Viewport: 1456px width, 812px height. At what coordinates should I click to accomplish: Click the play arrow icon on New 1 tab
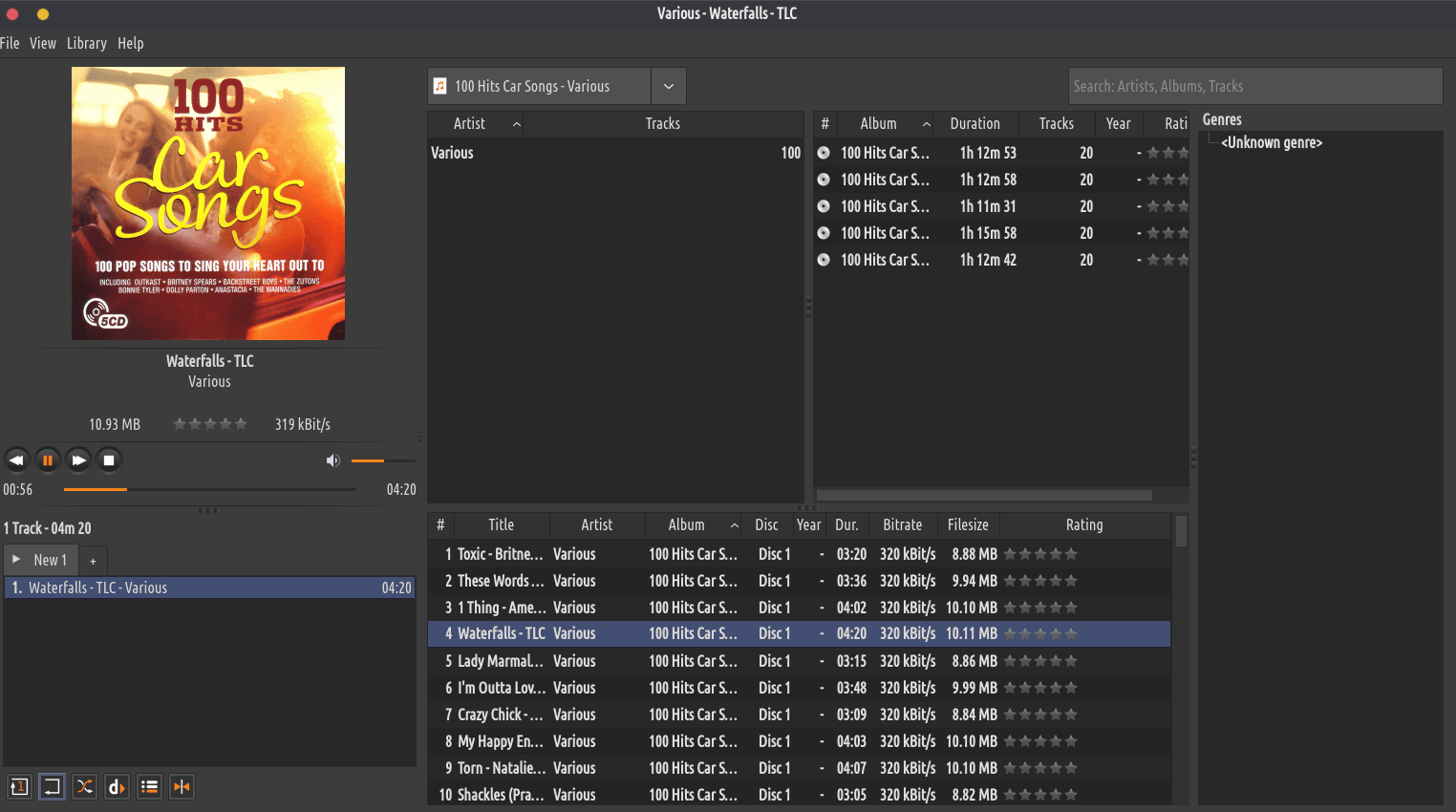point(16,559)
